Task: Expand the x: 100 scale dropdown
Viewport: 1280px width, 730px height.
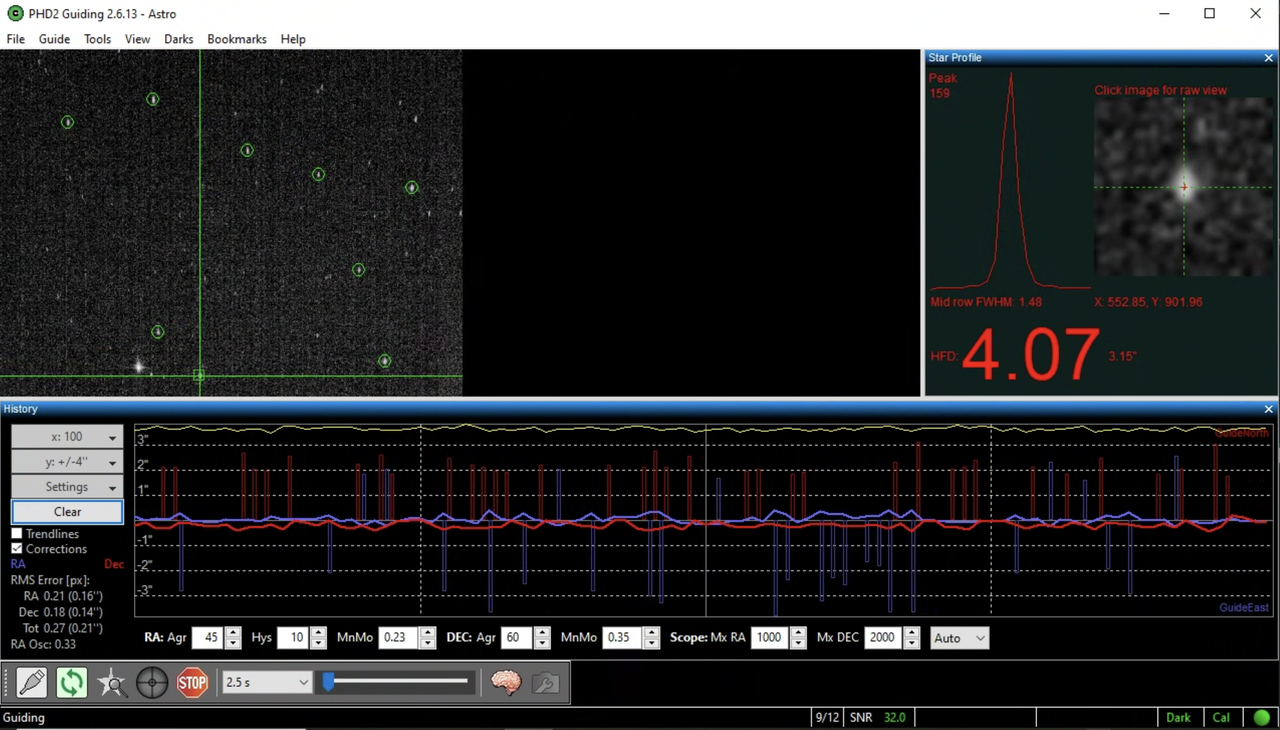Action: (x=67, y=437)
